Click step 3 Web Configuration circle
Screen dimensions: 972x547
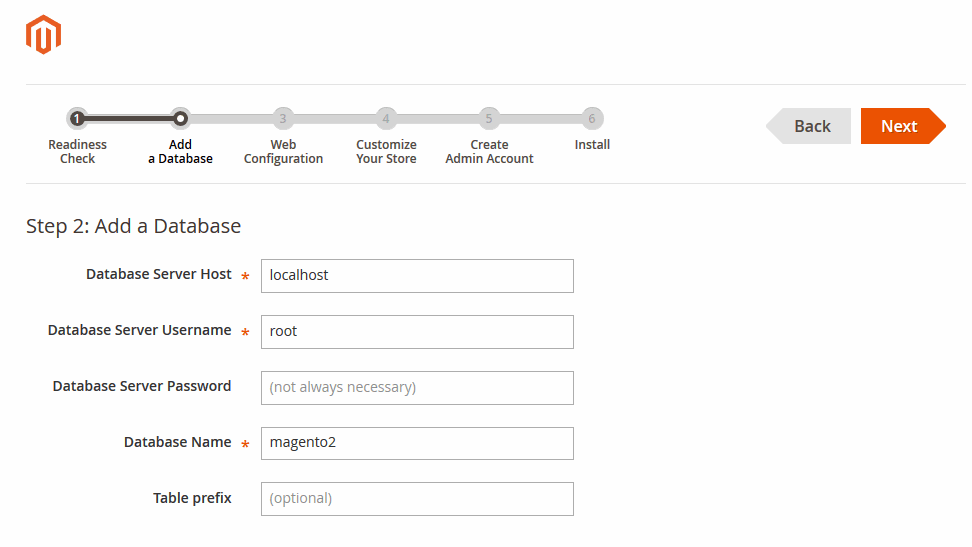click(x=283, y=119)
